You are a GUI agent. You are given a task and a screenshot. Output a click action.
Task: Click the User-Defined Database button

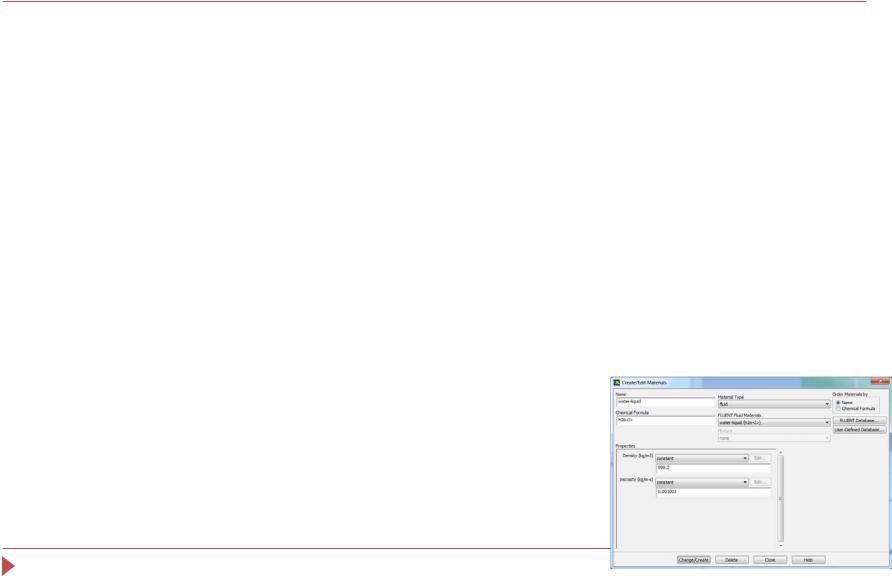(859, 430)
